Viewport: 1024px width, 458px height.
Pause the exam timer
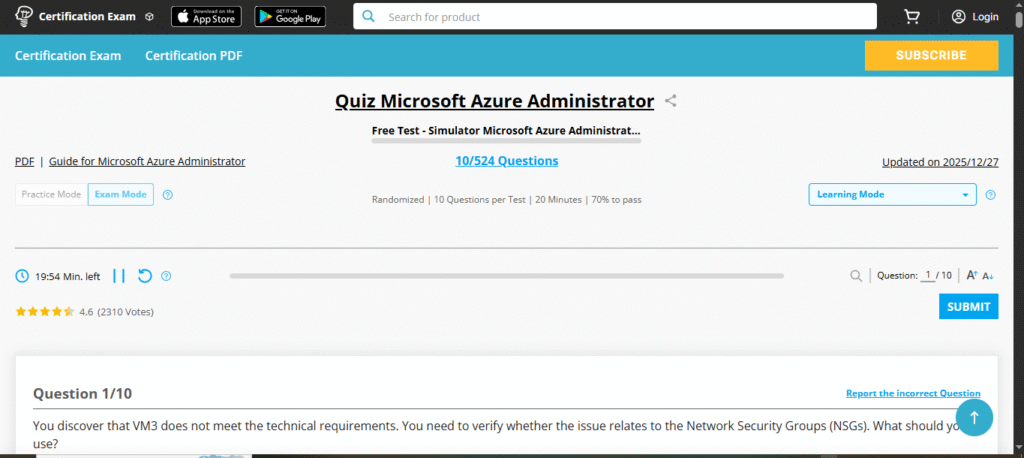pos(119,276)
